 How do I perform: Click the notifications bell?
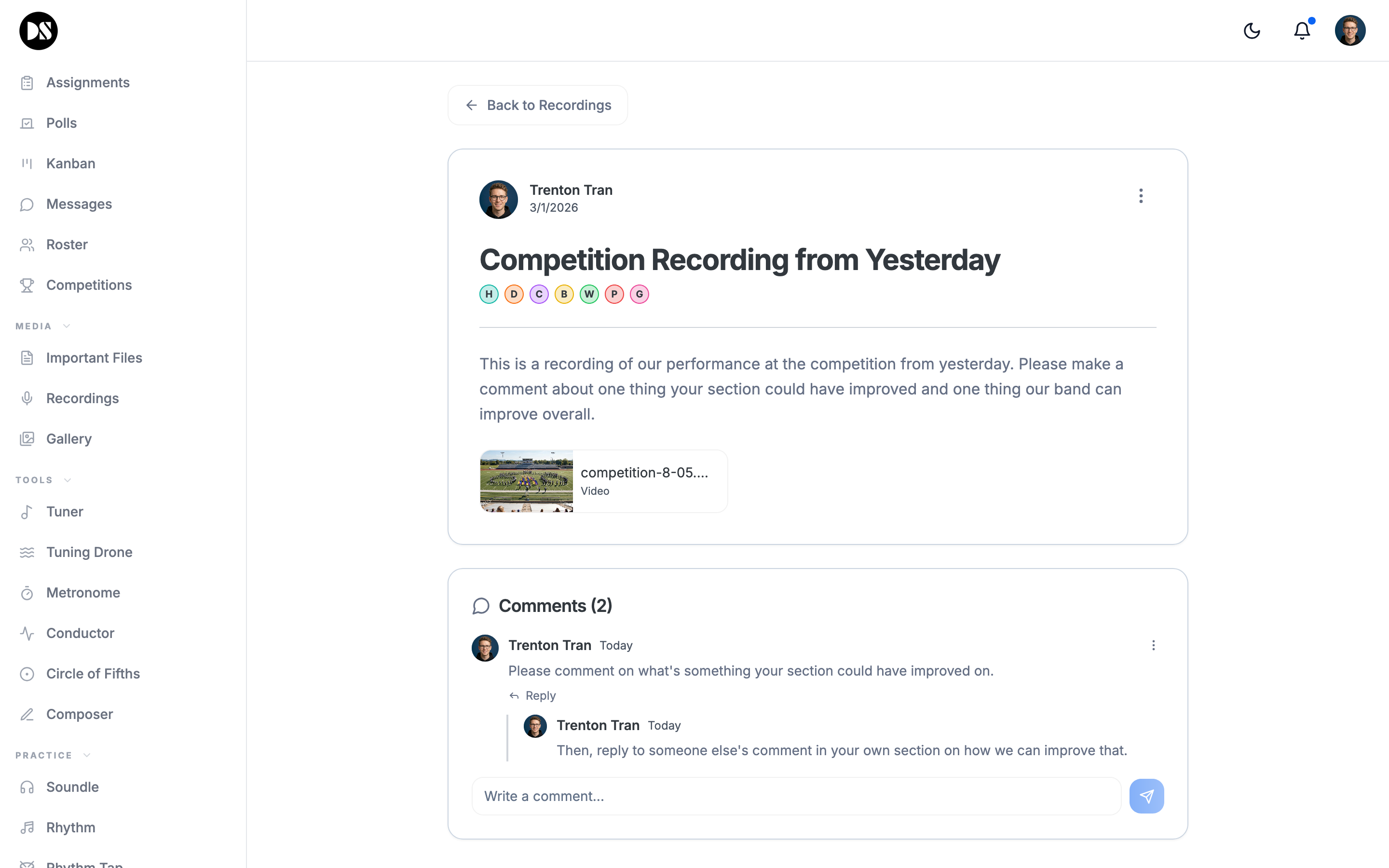[x=1301, y=30]
